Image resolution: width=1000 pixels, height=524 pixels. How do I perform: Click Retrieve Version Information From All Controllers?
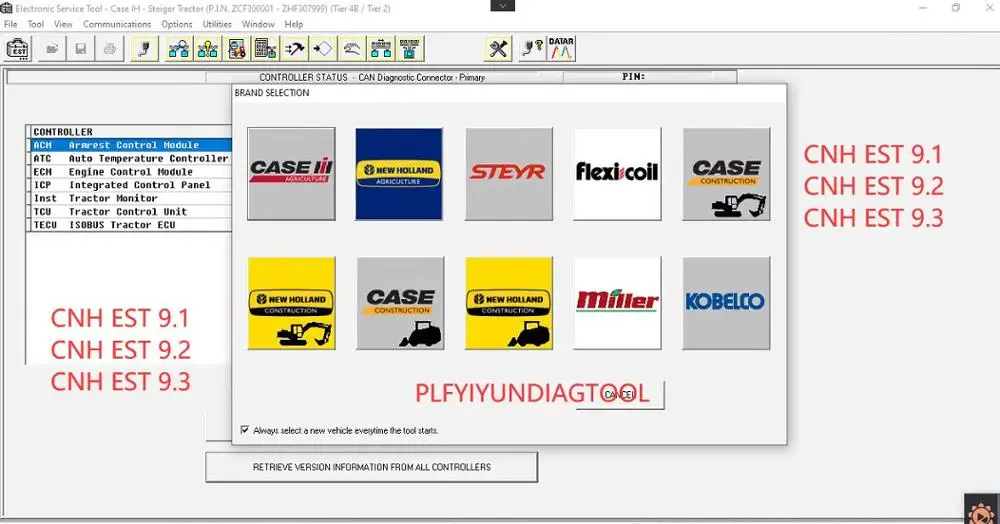click(371, 467)
